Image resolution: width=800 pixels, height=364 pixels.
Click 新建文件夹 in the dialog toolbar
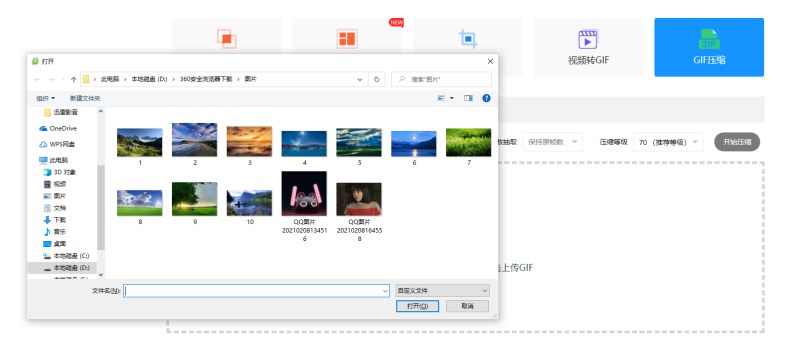85,98
